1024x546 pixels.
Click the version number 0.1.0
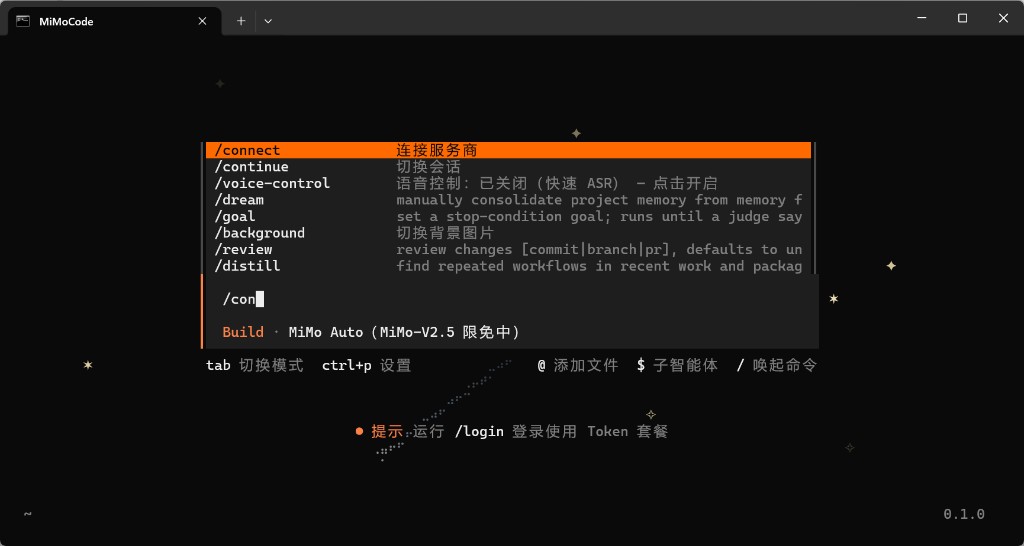pos(964,514)
